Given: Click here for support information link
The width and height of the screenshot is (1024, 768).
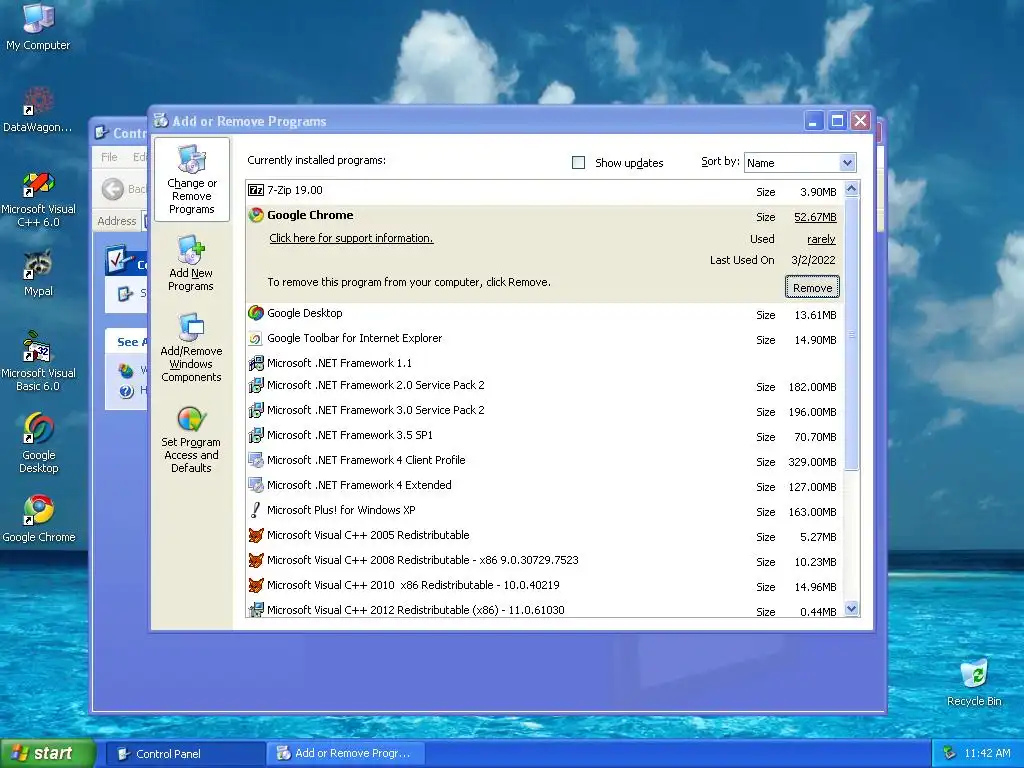Looking at the screenshot, I should [351, 238].
